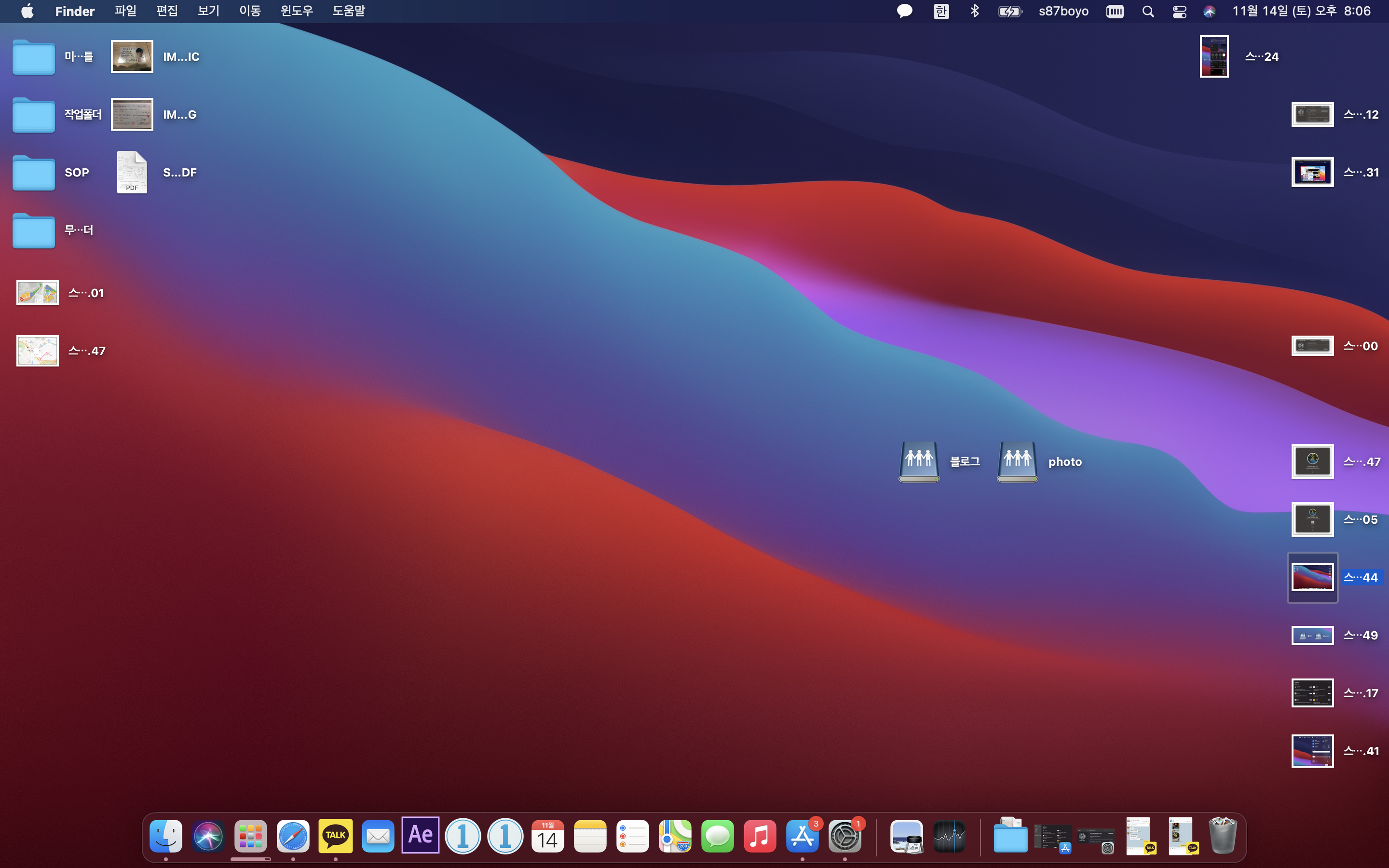Launch Adobe After Effects in the Dock
This screenshot has width=1389, height=868.
point(420,836)
